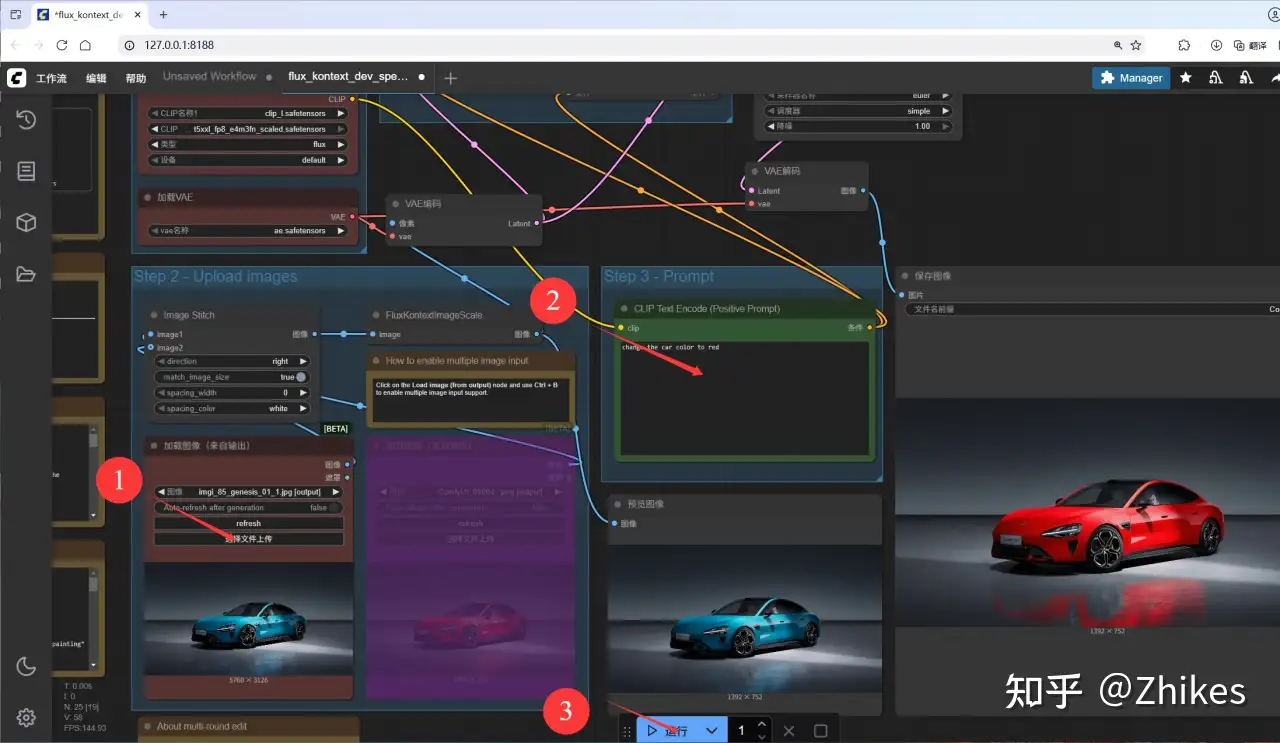1280x743 pixels.
Task: Open the workflows folder sidebar icon
Action: click(26, 274)
